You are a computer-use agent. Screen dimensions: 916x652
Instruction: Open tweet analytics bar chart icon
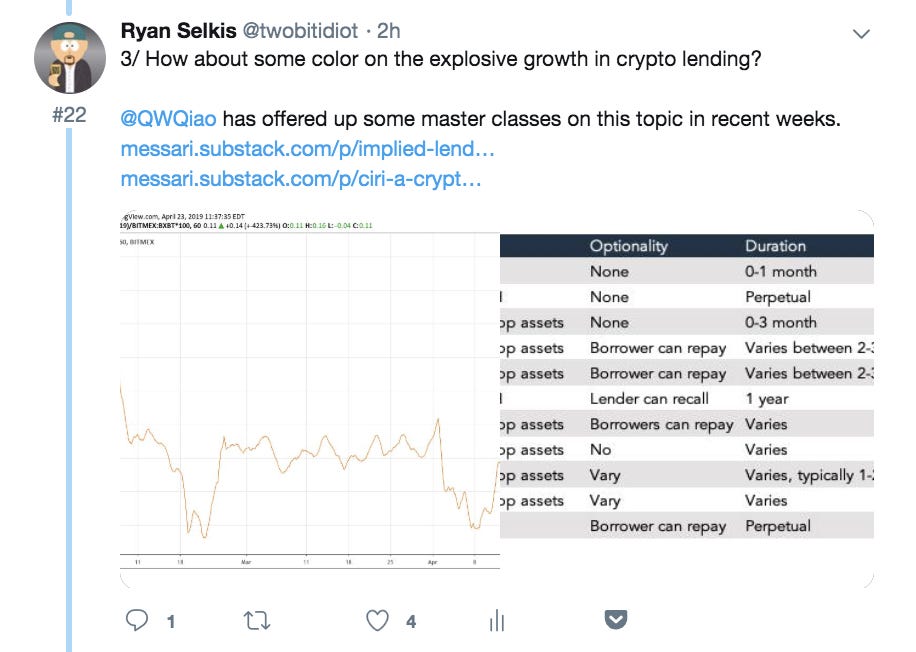pos(497,621)
